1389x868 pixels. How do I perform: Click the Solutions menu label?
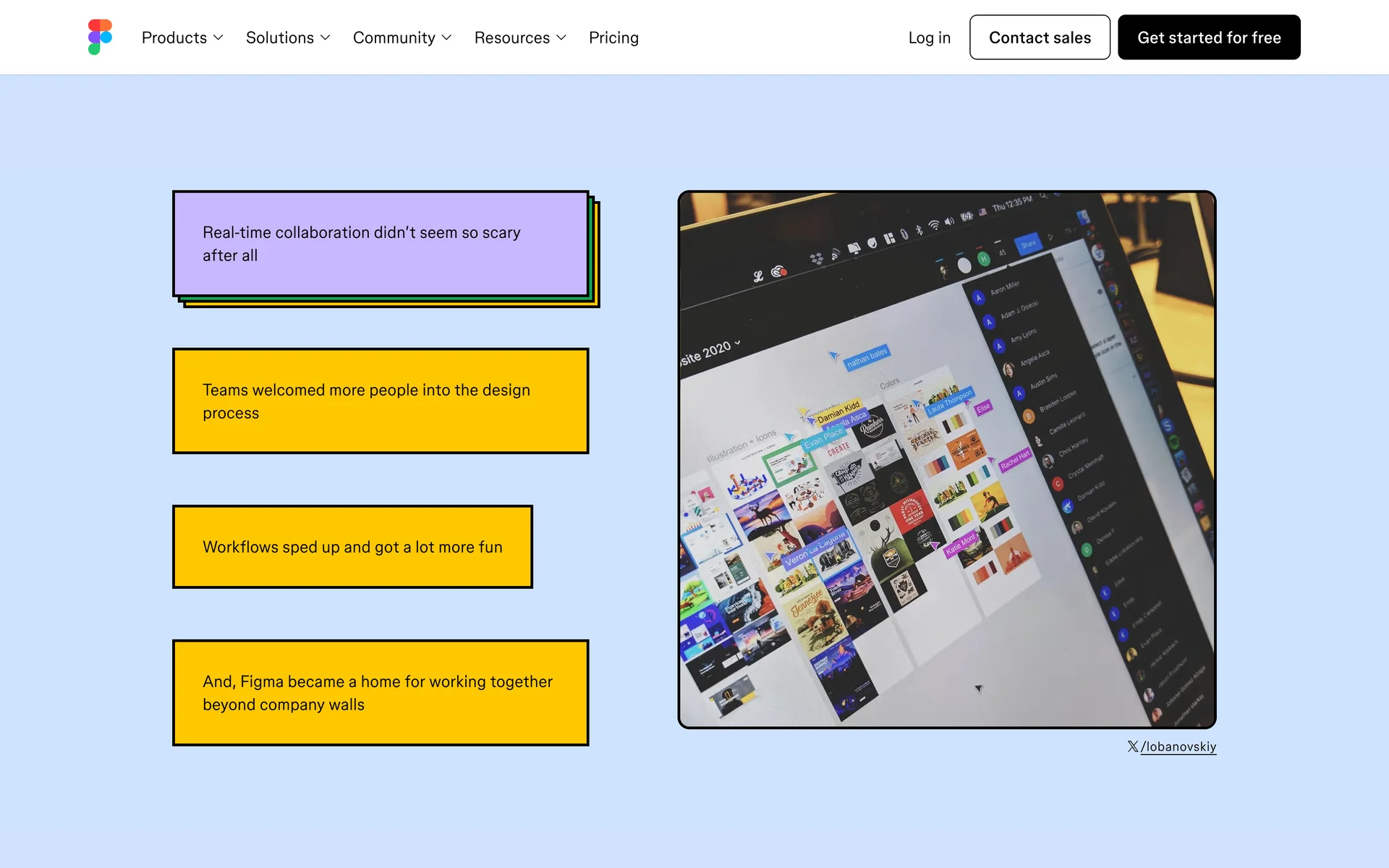pos(279,38)
